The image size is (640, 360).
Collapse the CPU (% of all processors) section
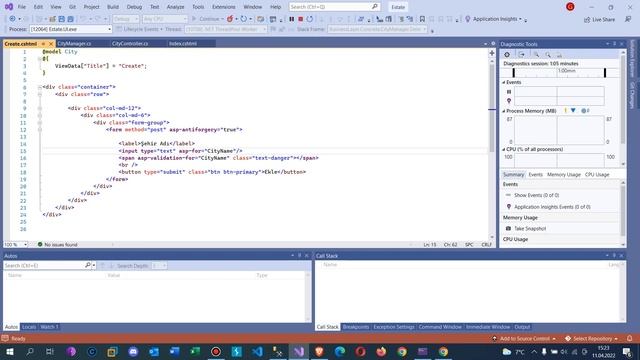tap(504, 149)
